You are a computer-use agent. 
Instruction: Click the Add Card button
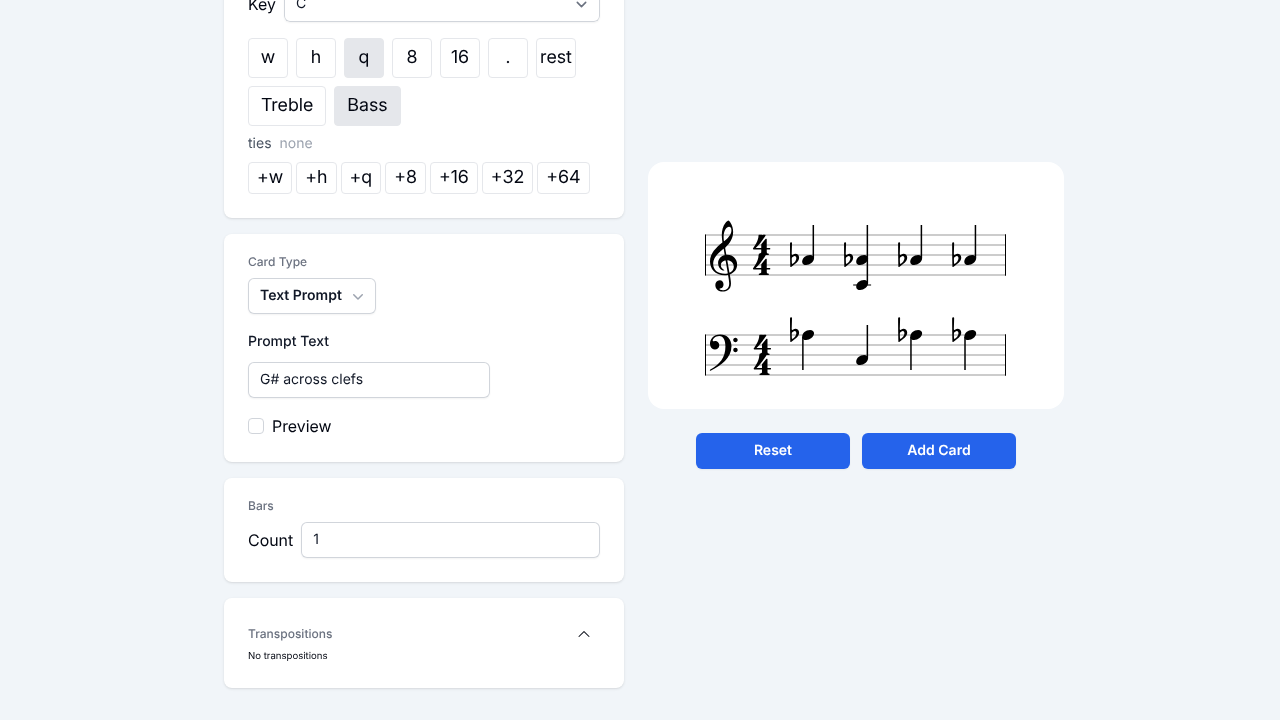(939, 451)
